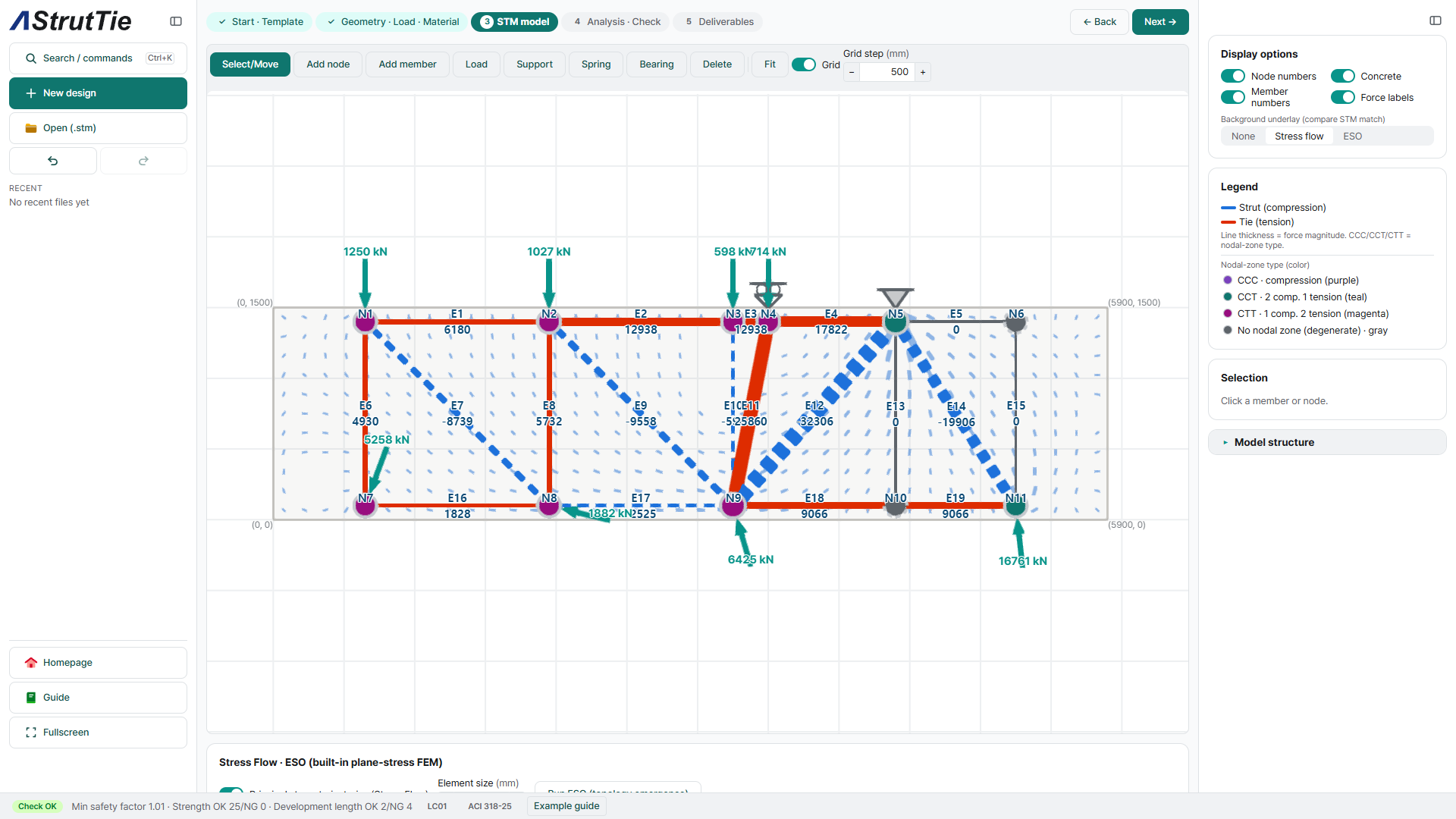The width and height of the screenshot is (1456, 819).
Task: Collapse the left sidebar panel icon
Action: 176,21
